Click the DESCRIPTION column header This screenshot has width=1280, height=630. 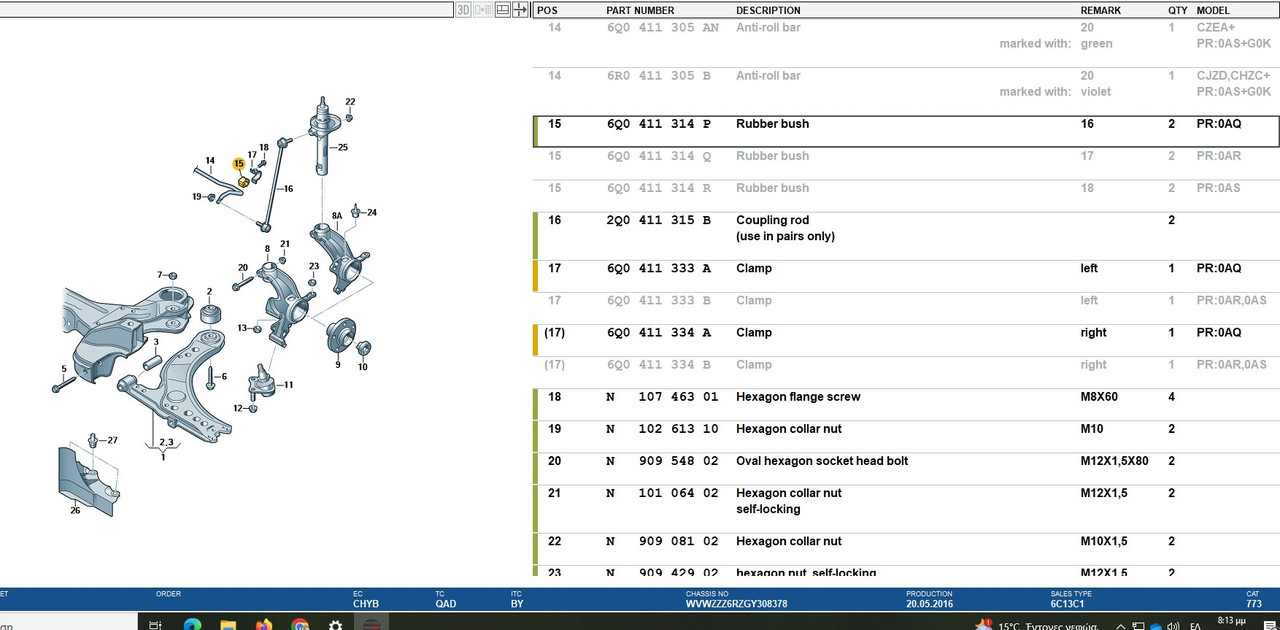pos(768,10)
